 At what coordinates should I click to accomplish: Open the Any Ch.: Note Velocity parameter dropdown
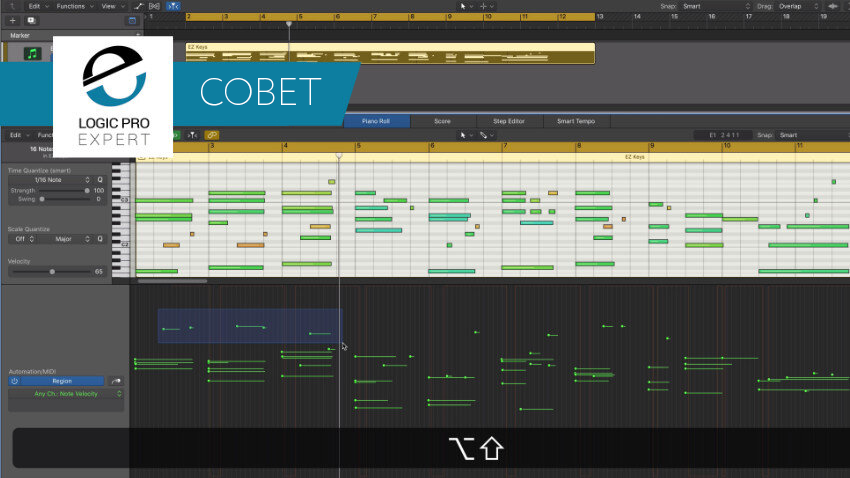[66, 394]
